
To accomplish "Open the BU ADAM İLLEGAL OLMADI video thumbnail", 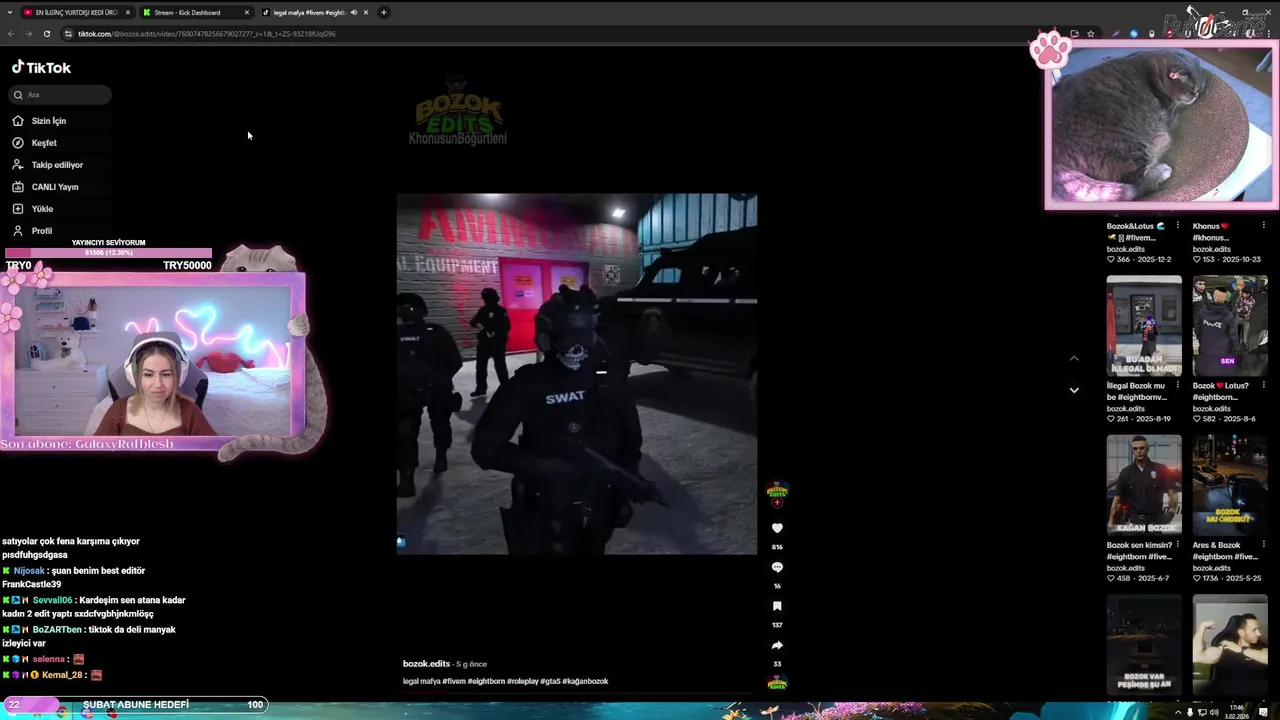I will (x=1144, y=326).
